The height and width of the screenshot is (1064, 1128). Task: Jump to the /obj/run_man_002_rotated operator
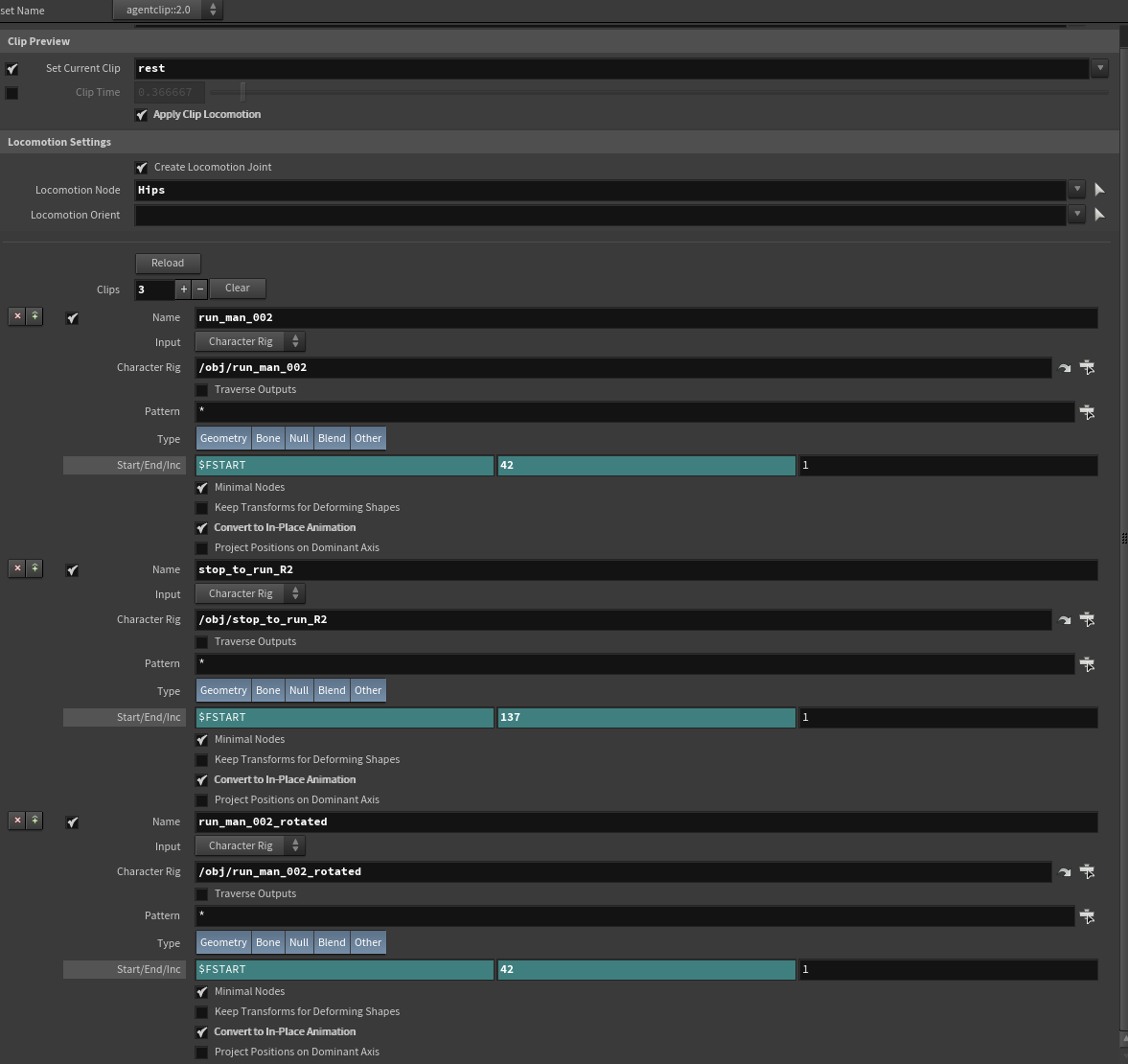click(x=1065, y=872)
